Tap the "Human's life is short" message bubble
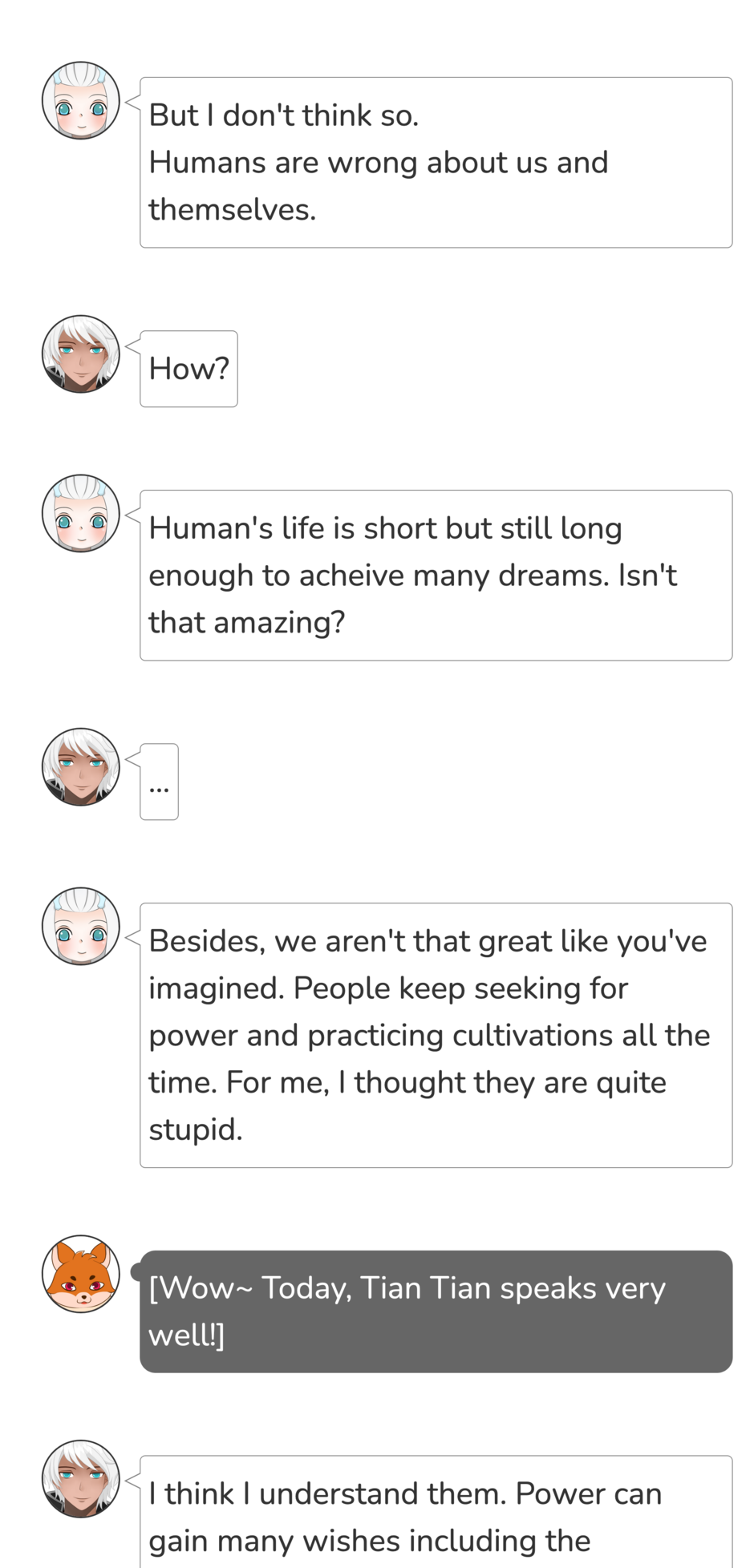The width and height of the screenshot is (754, 1568). [x=436, y=575]
